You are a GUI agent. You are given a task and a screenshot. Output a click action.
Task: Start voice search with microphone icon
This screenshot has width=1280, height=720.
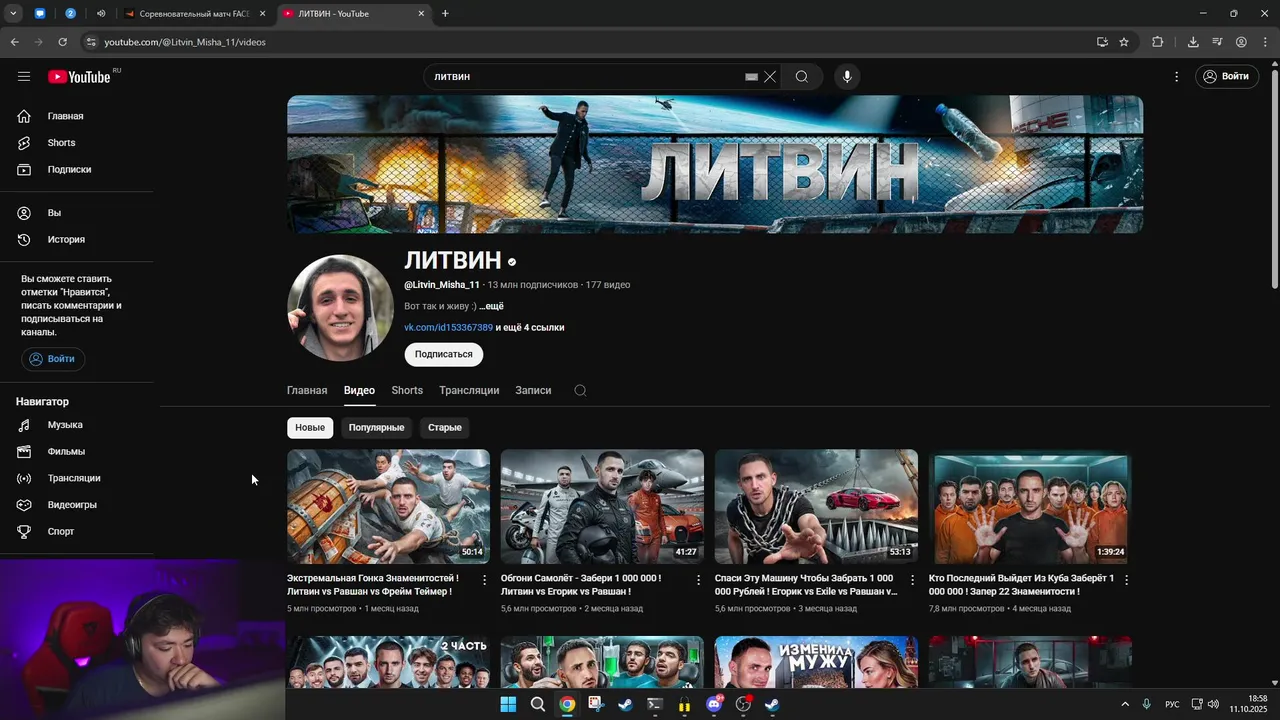847,77
